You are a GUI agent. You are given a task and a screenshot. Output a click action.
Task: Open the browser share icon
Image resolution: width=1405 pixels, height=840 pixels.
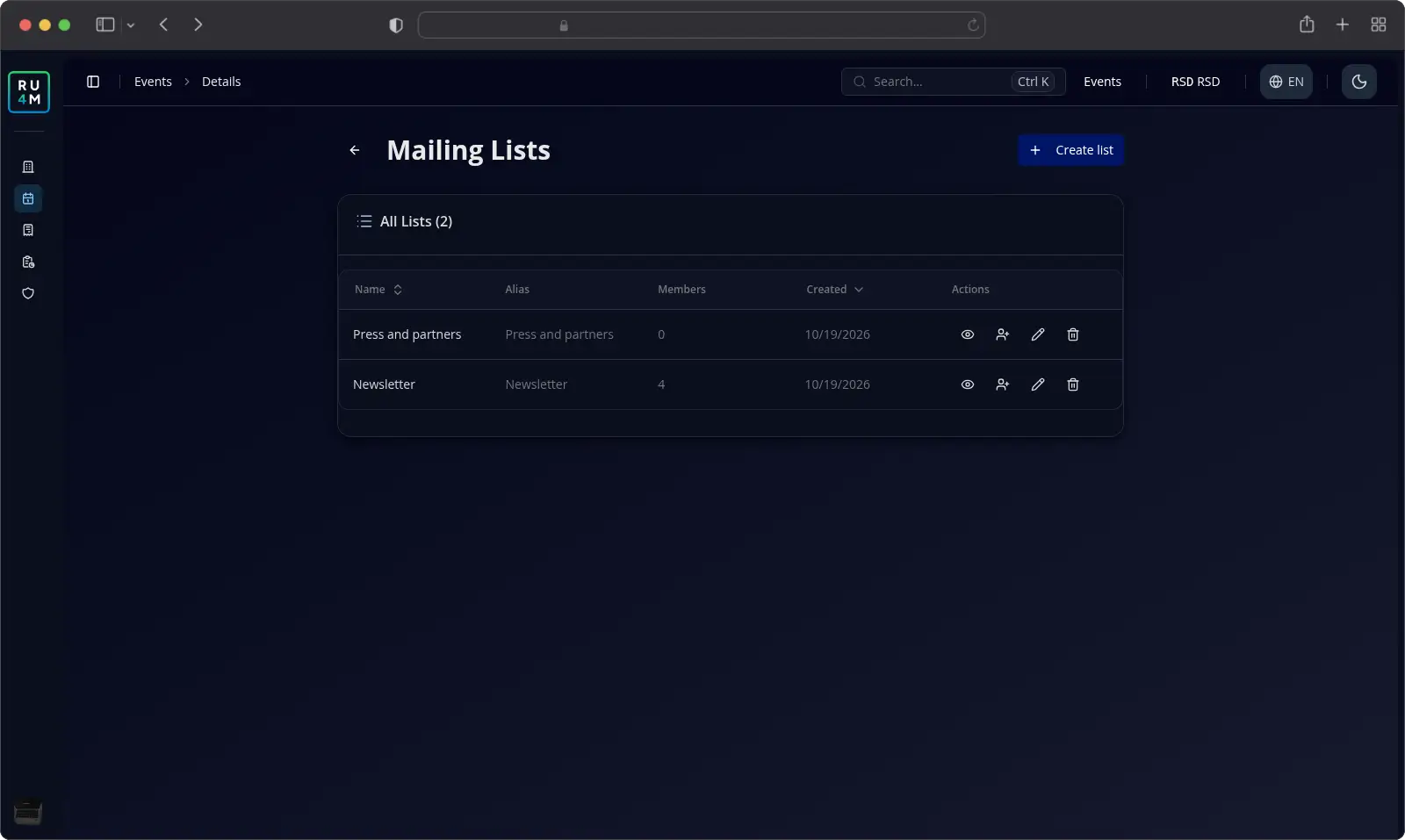coord(1307,25)
